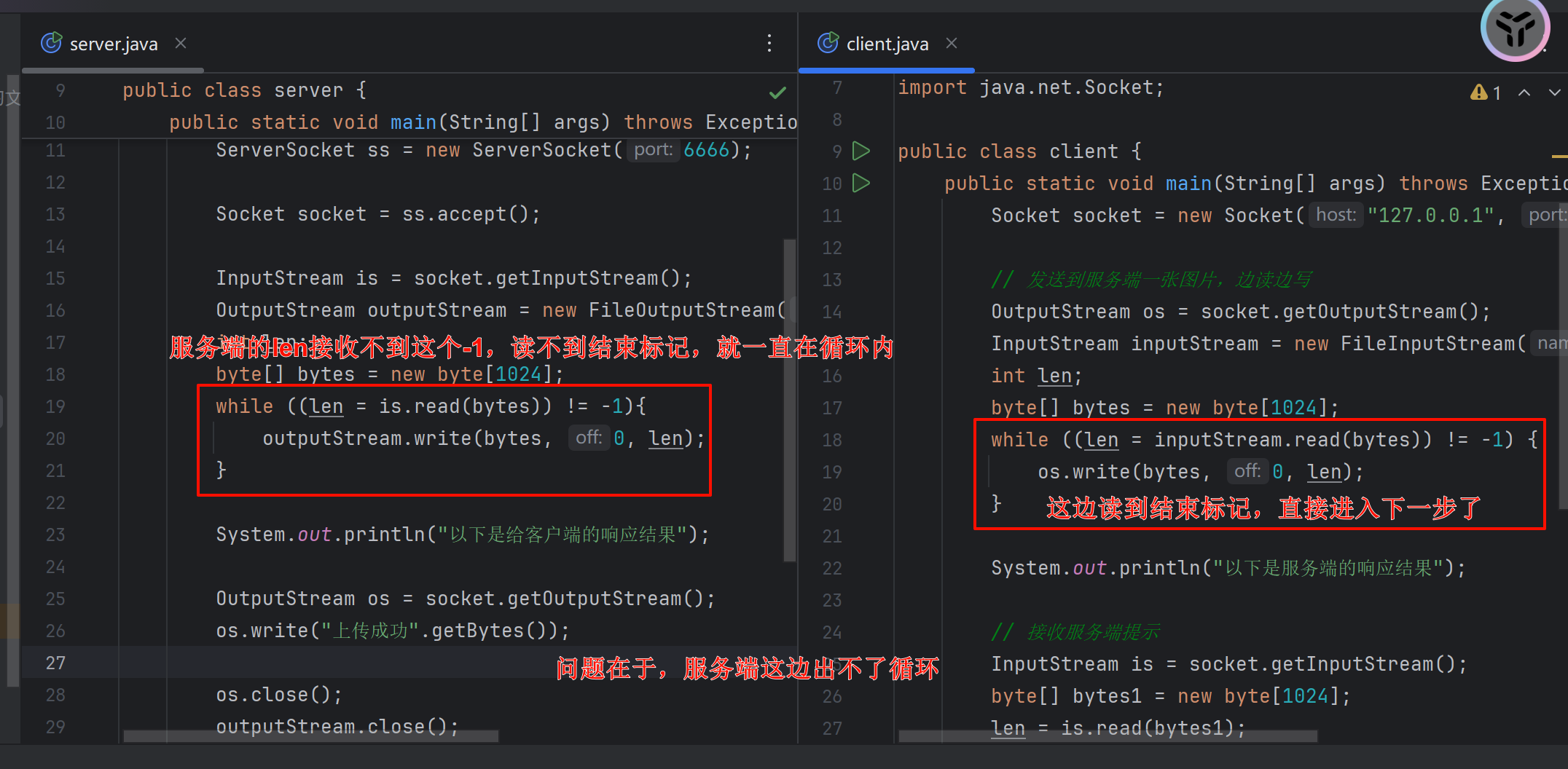Go to next highlighted problem using down chevron
This screenshot has height=769, width=1568.
click(1555, 92)
